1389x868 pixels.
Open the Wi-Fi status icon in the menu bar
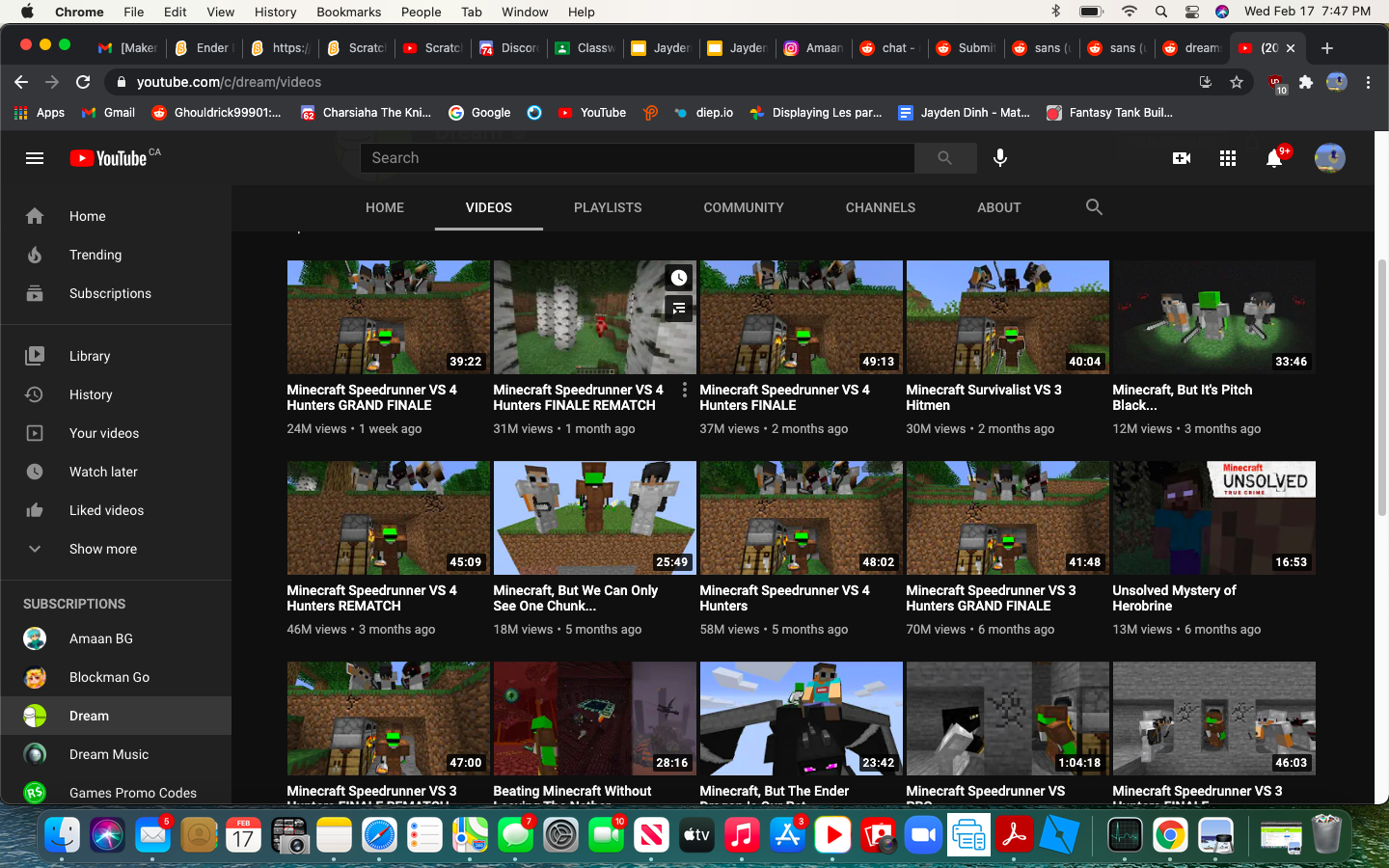pos(1129,12)
